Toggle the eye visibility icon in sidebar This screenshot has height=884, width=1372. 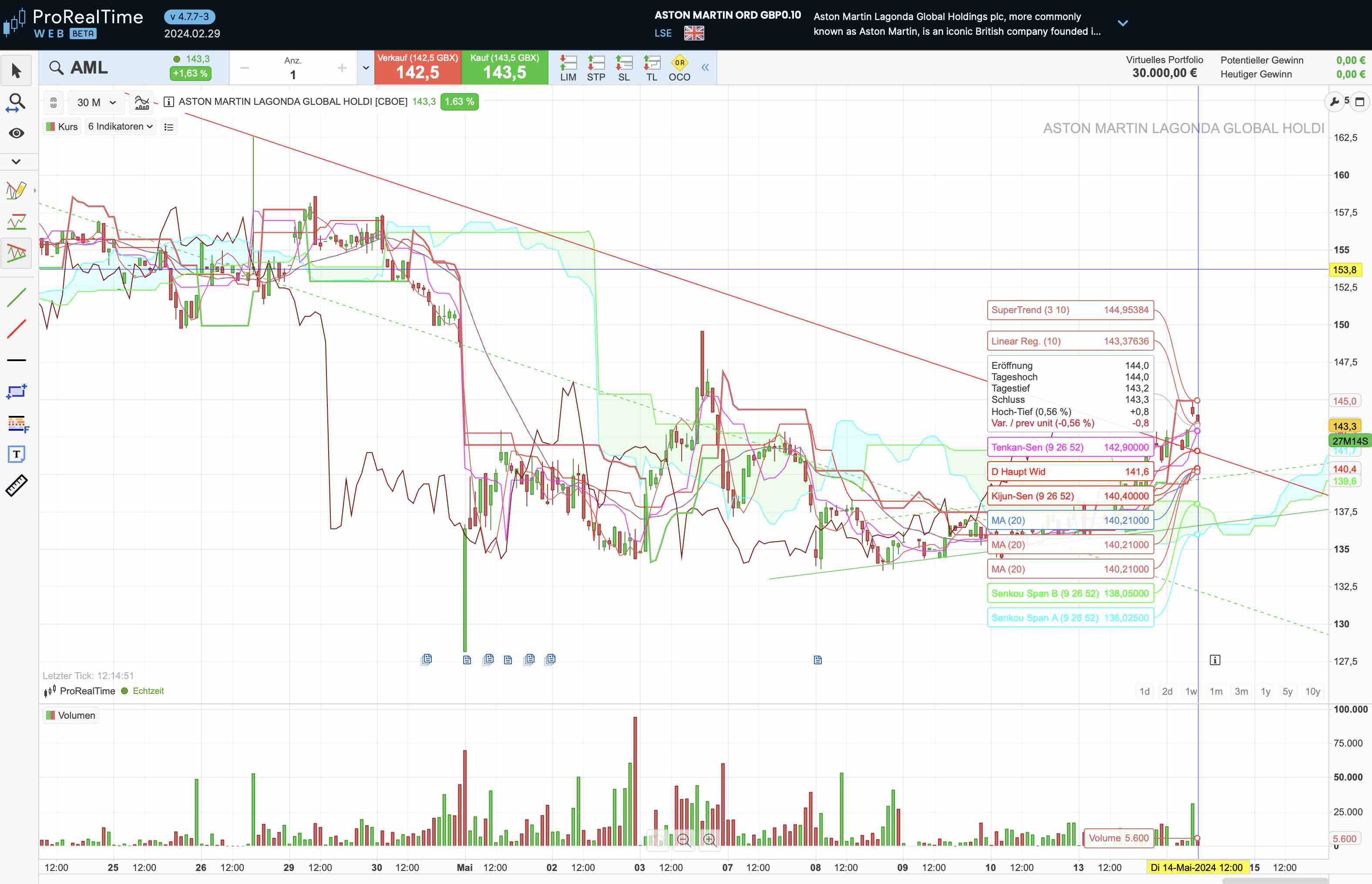click(x=16, y=133)
